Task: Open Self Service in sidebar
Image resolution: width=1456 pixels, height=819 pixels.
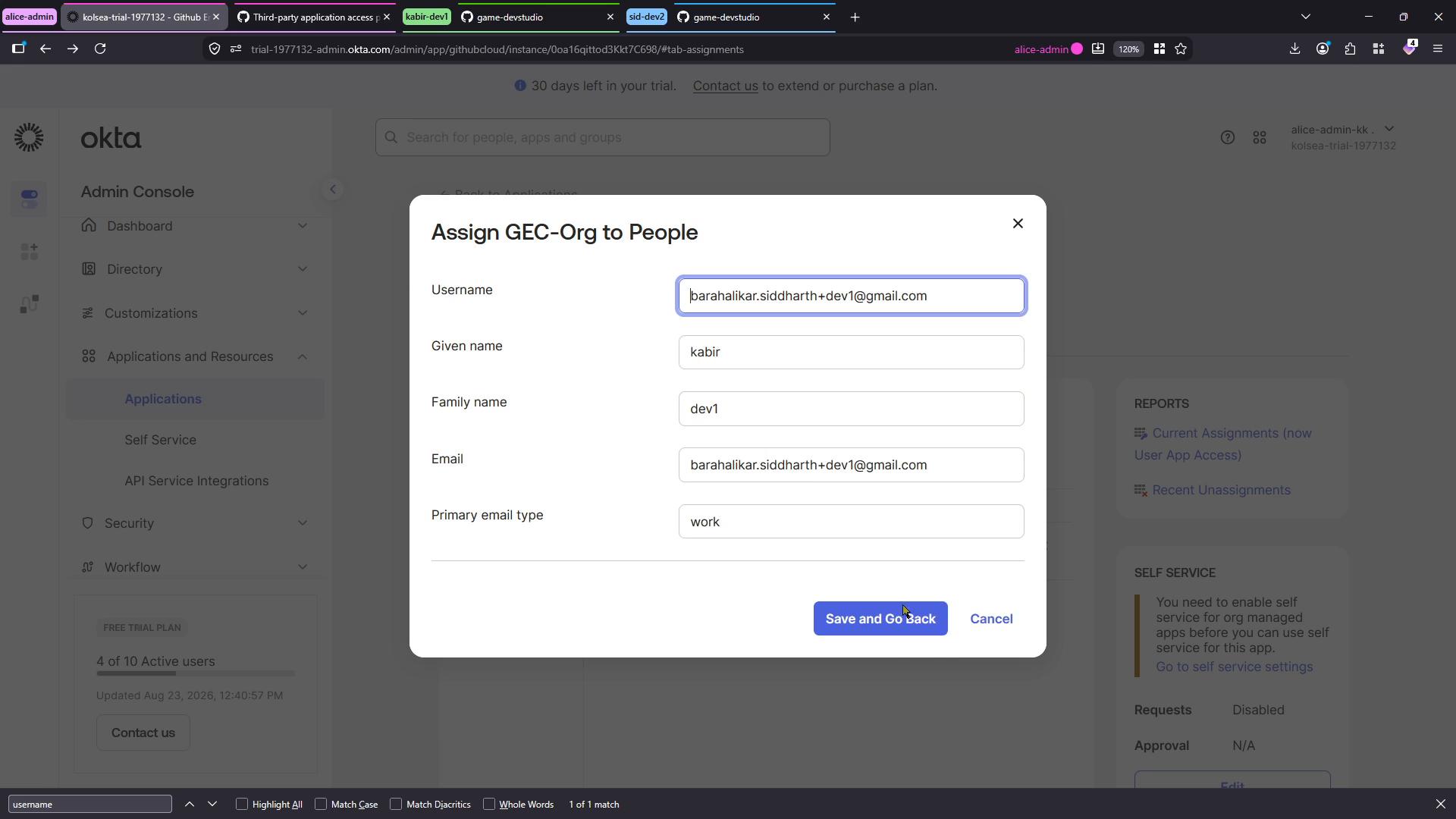Action: [161, 440]
